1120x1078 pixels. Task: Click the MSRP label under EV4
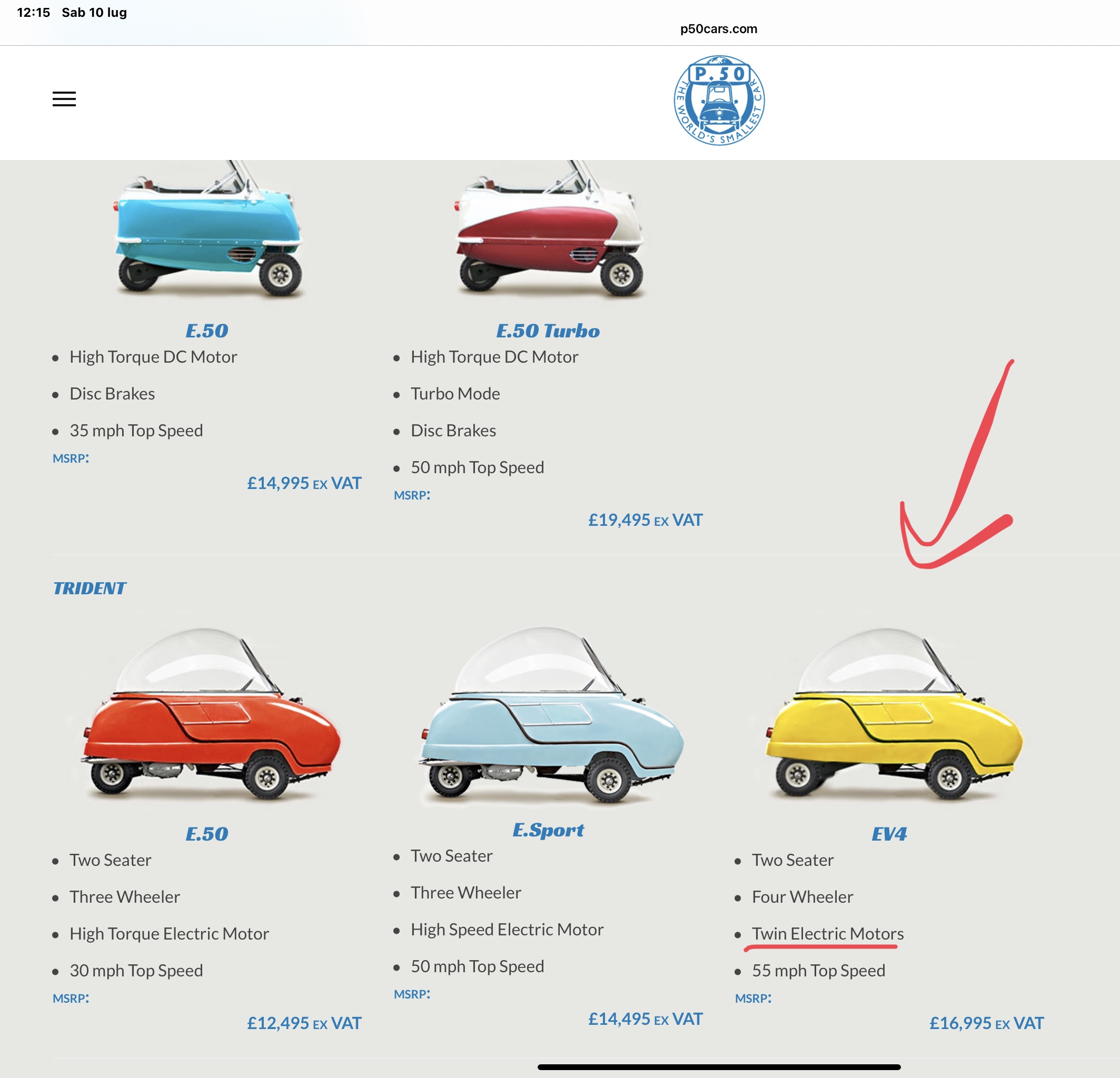pyautogui.click(x=753, y=999)
